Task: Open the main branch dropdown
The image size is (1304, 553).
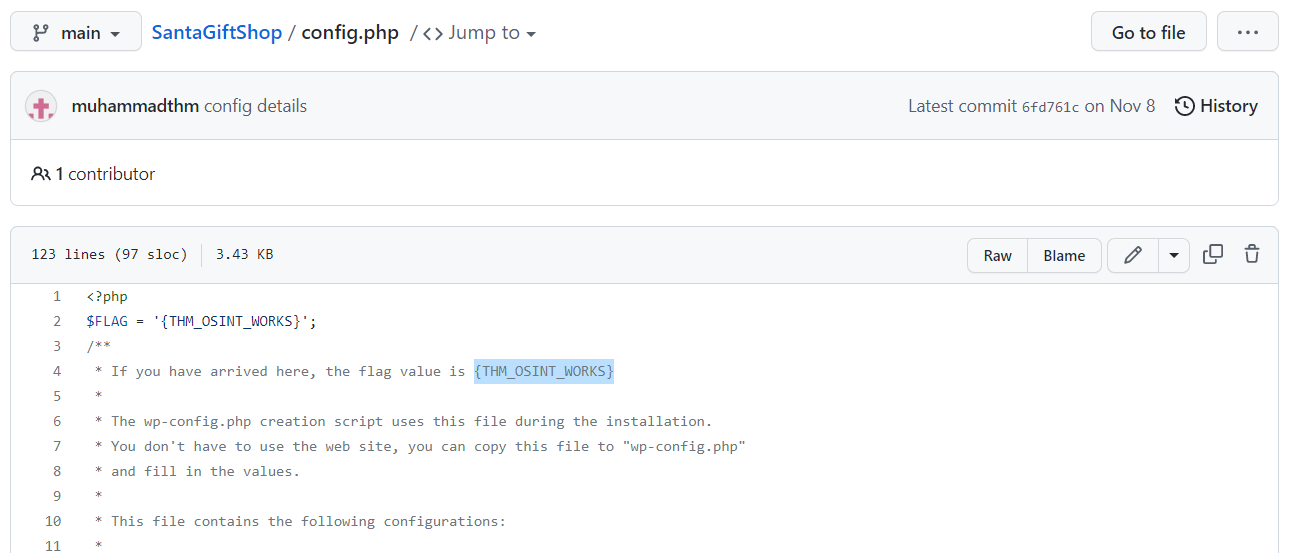Action: click(76, 32)
